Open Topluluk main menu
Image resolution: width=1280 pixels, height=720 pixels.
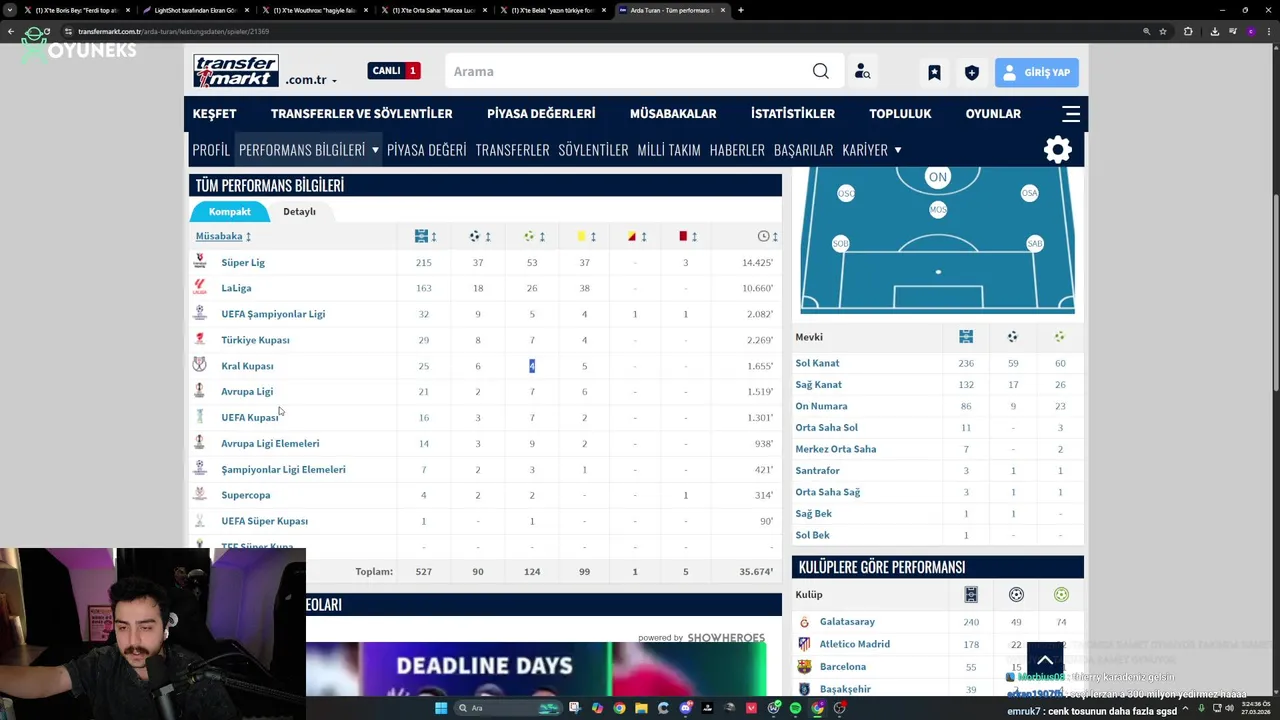click(900, 113)
